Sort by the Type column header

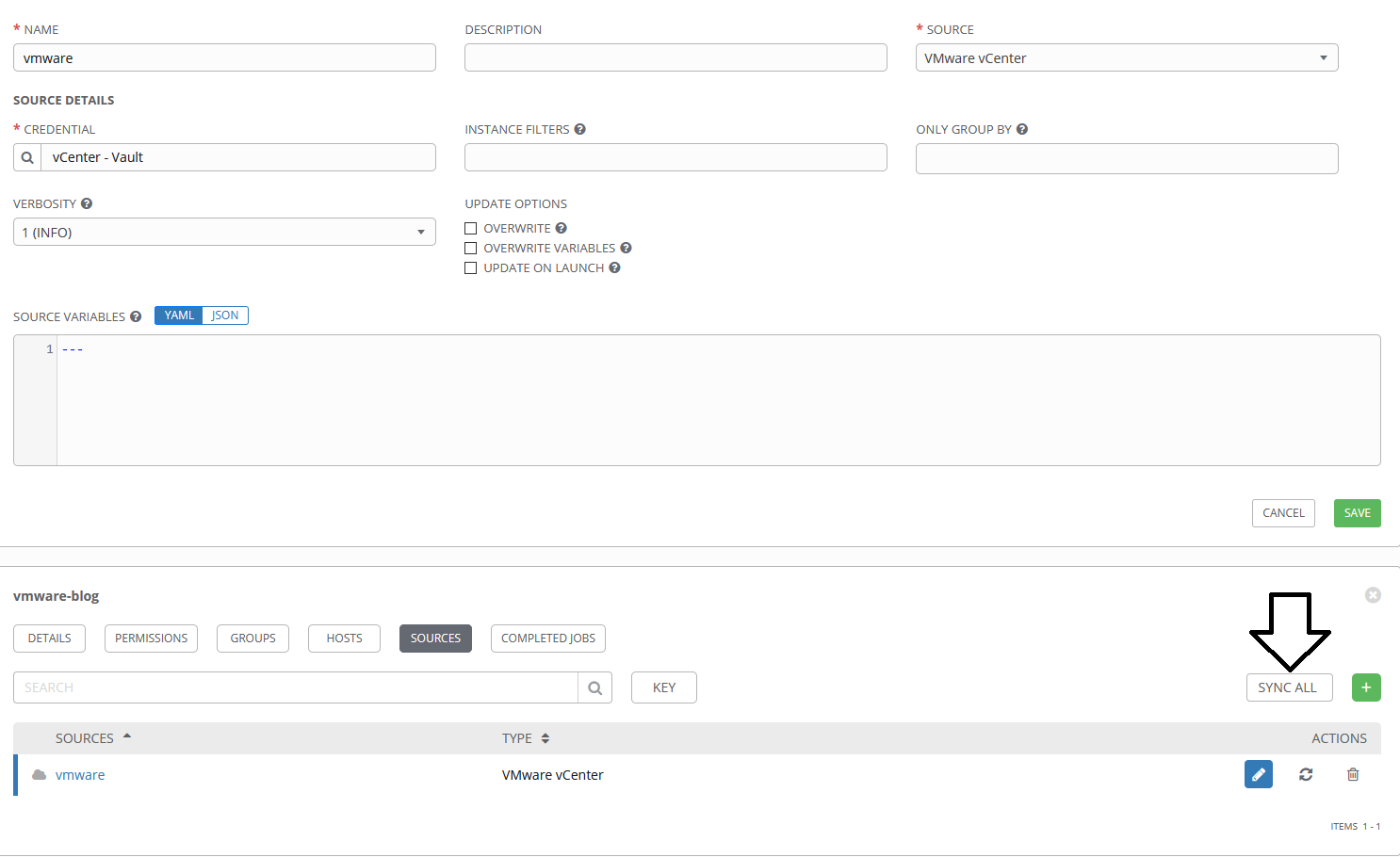pos(526,738)
